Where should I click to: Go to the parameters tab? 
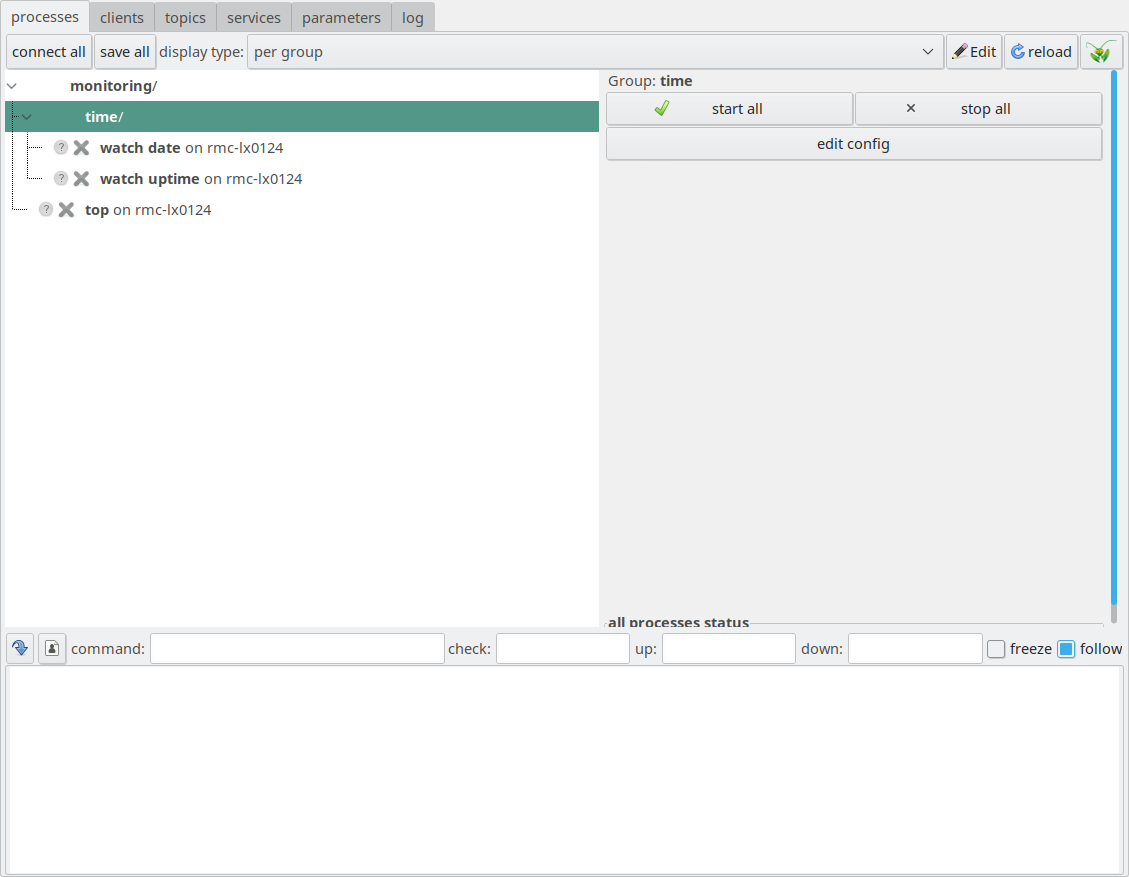341,17
